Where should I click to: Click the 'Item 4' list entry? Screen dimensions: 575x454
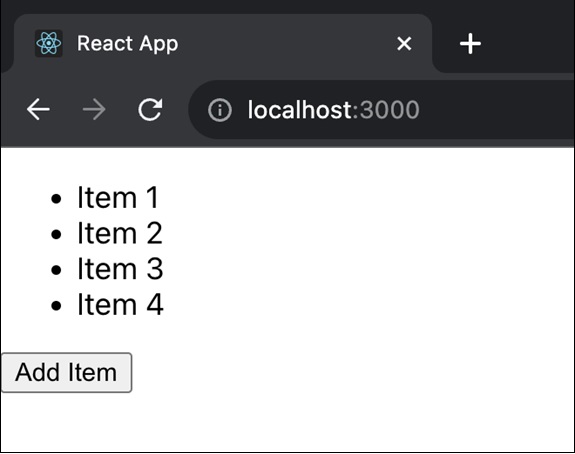120,304
